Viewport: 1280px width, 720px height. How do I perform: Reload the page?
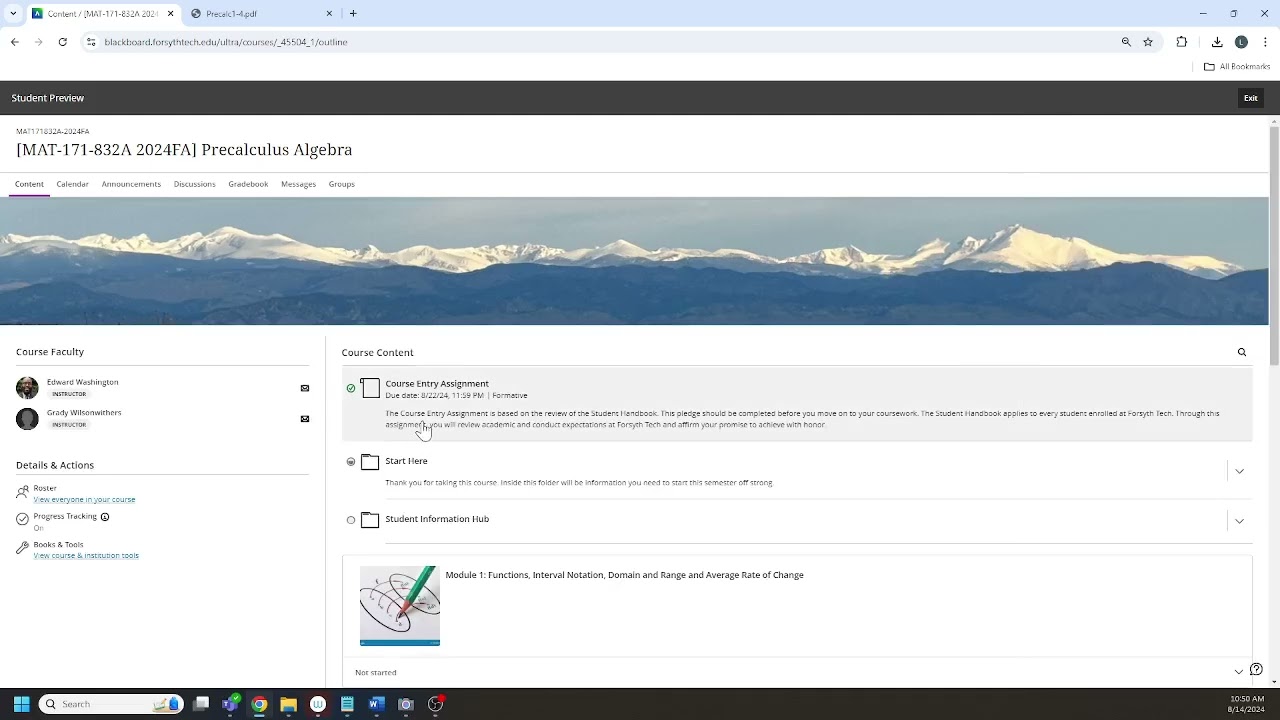[62, 42]
